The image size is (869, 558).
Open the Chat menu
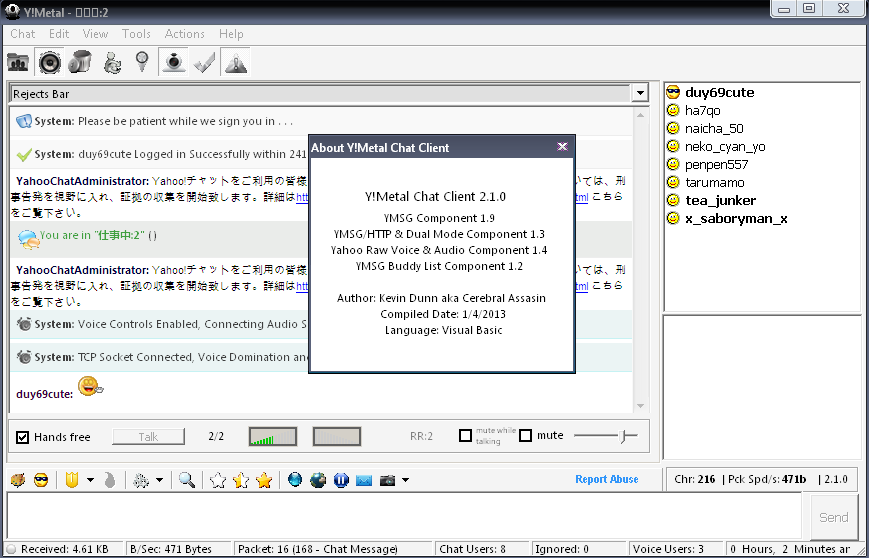[x=23, y=34]
